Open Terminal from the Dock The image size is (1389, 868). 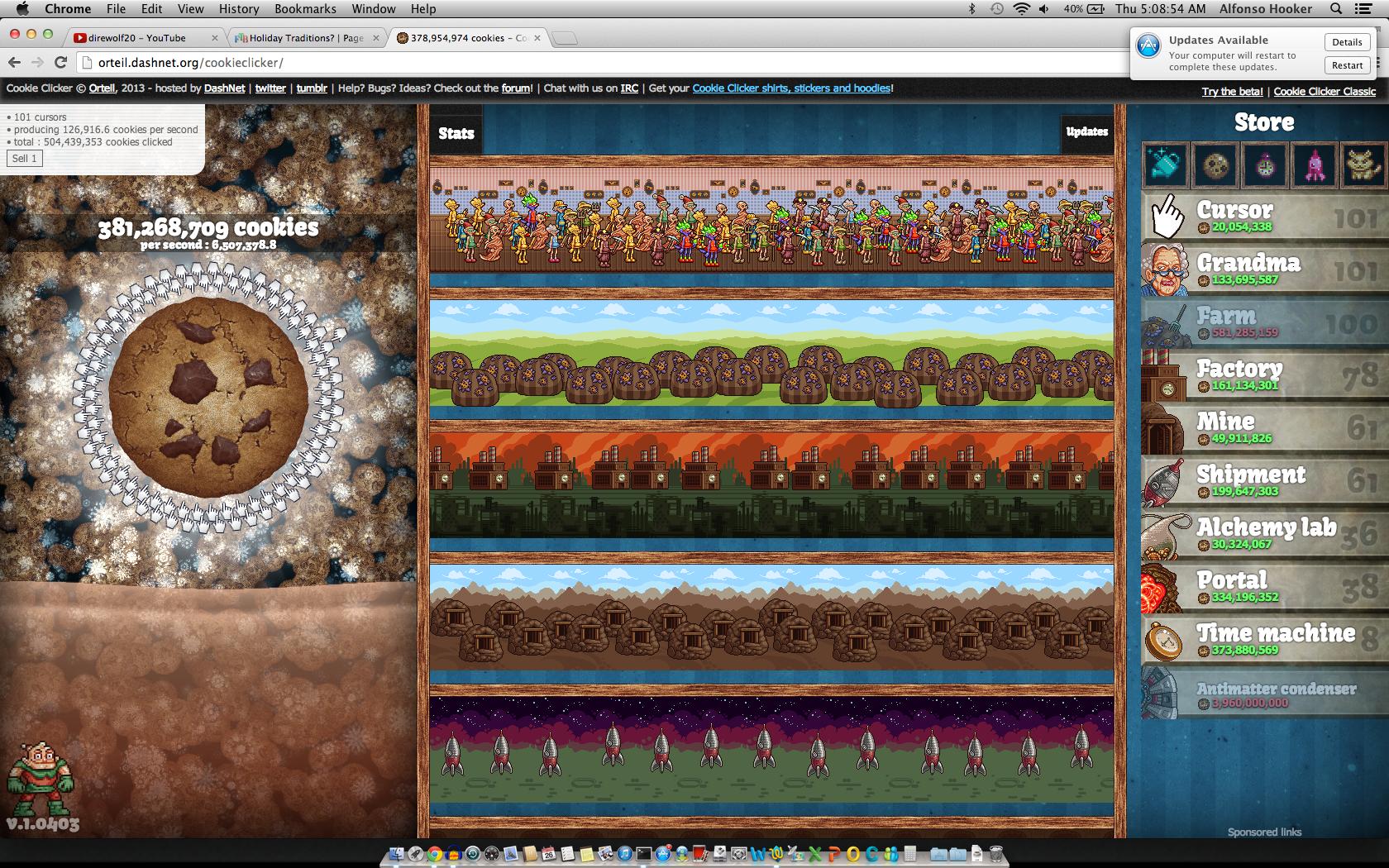click(x=644, y=853)
